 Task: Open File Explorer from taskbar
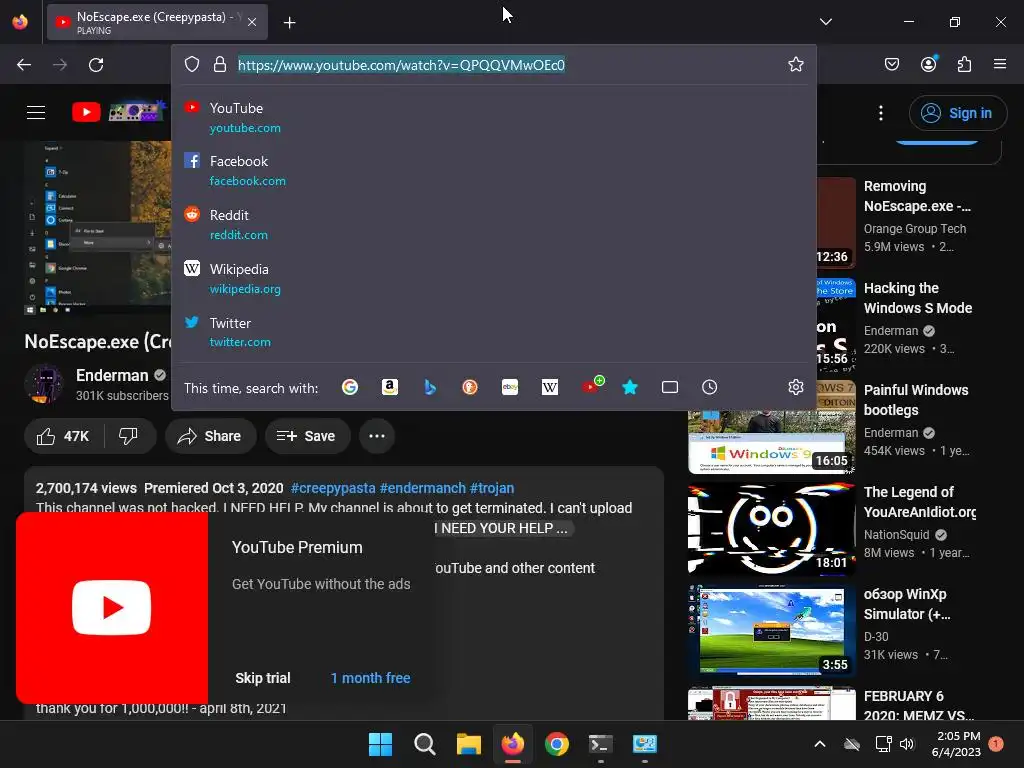click(468, 744)
